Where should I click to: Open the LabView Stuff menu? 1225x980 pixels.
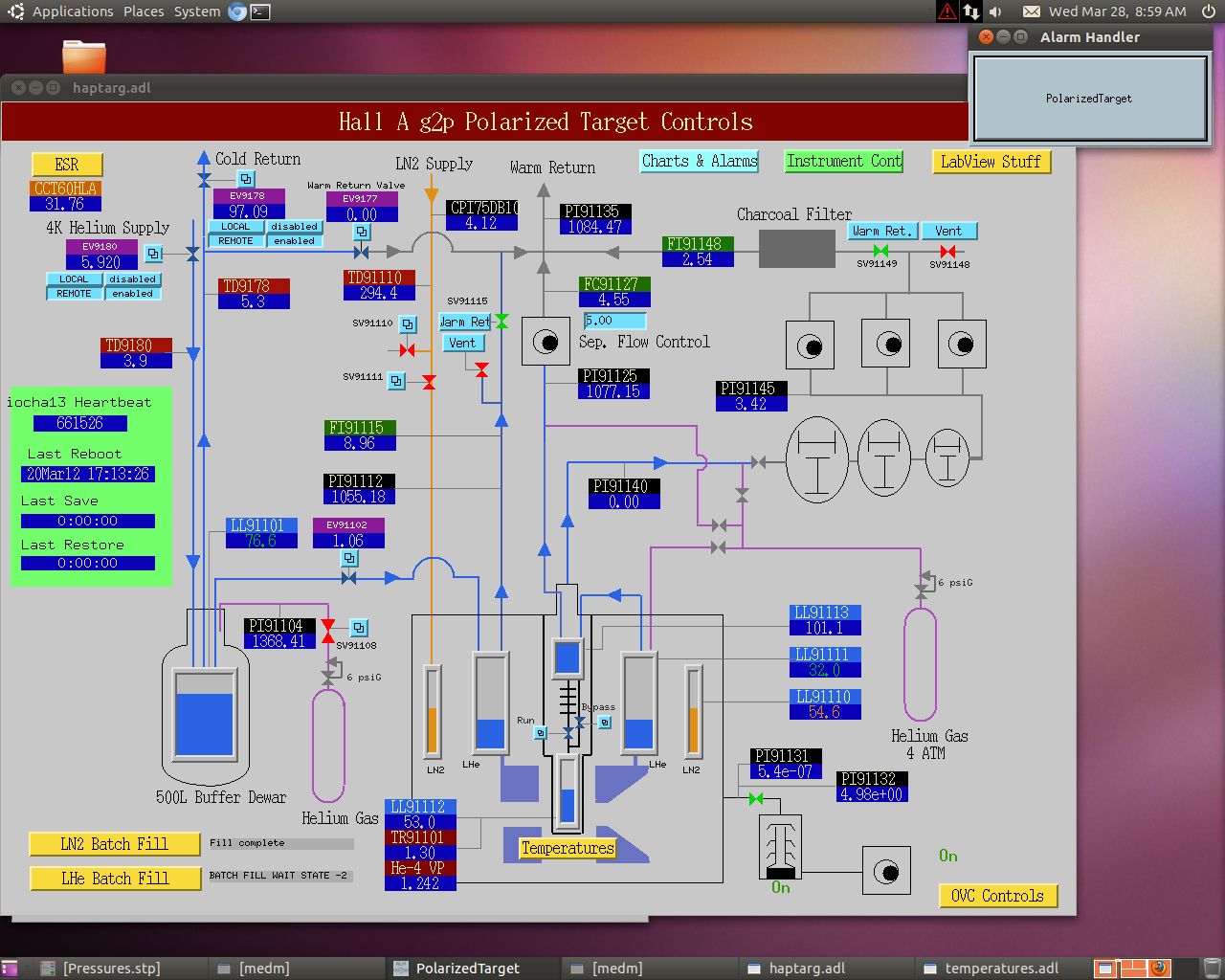(x=991, y=162)
